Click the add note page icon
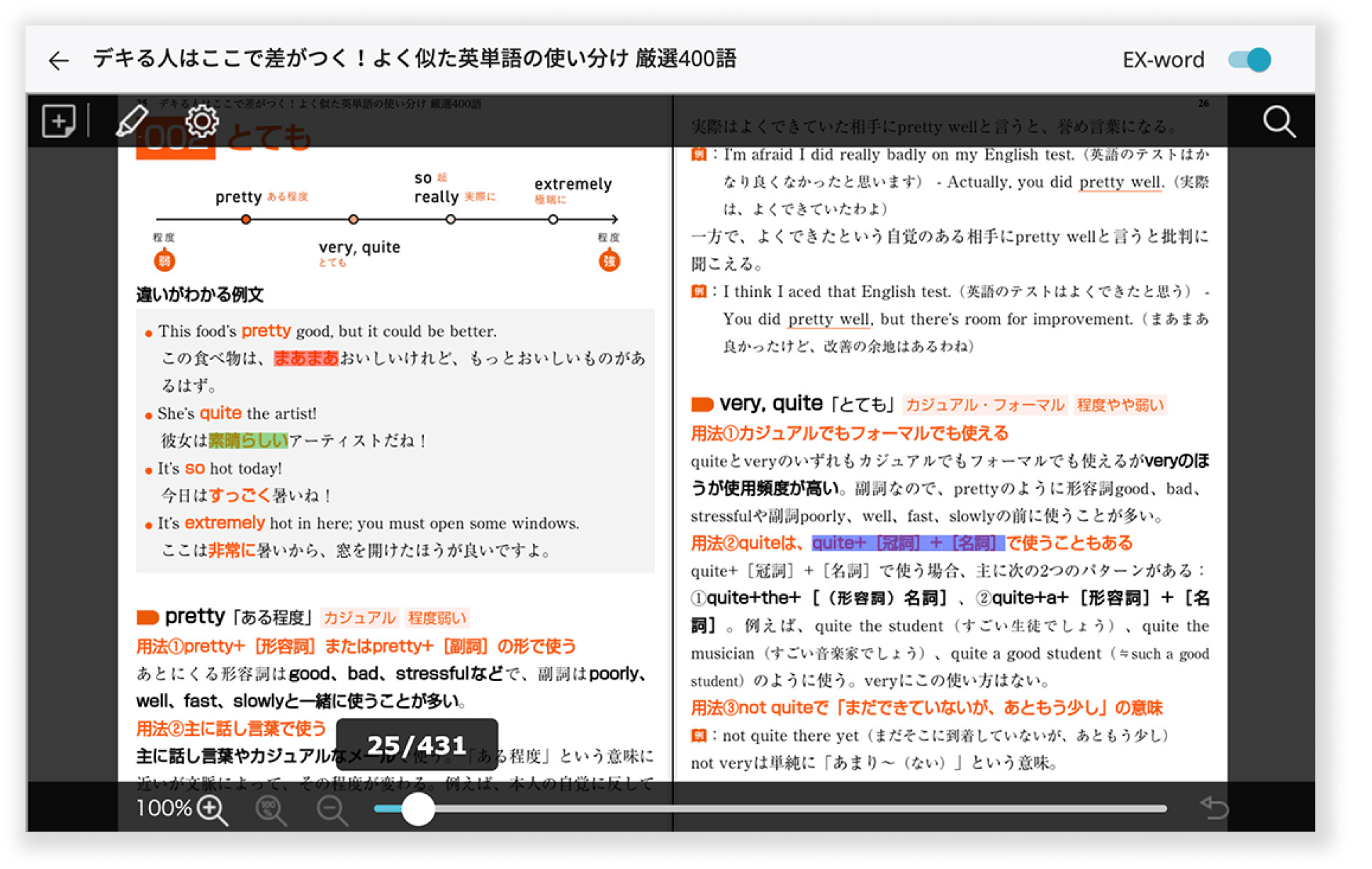1372x869 pixels. click(x=59, y=120)
